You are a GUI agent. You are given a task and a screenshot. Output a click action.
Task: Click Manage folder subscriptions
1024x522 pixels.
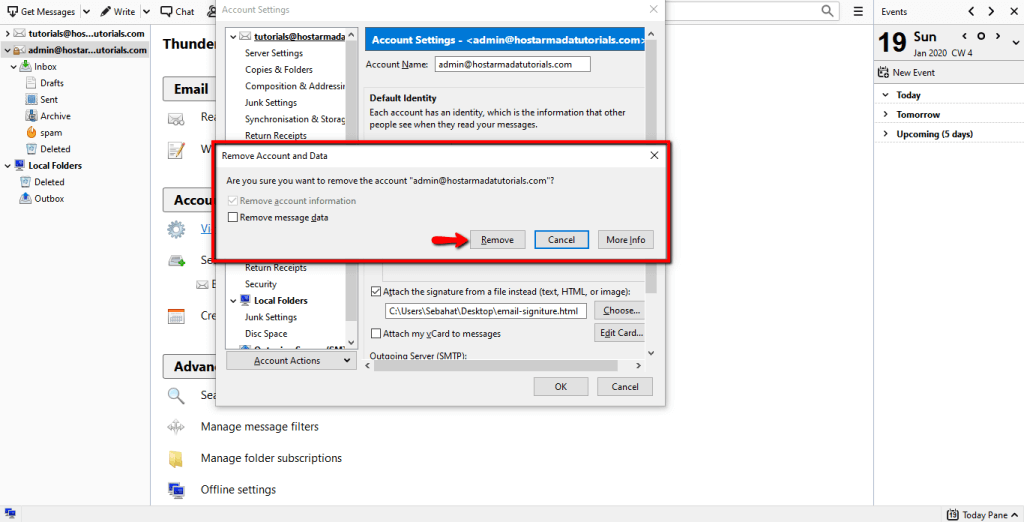click(x=271, y=458)
